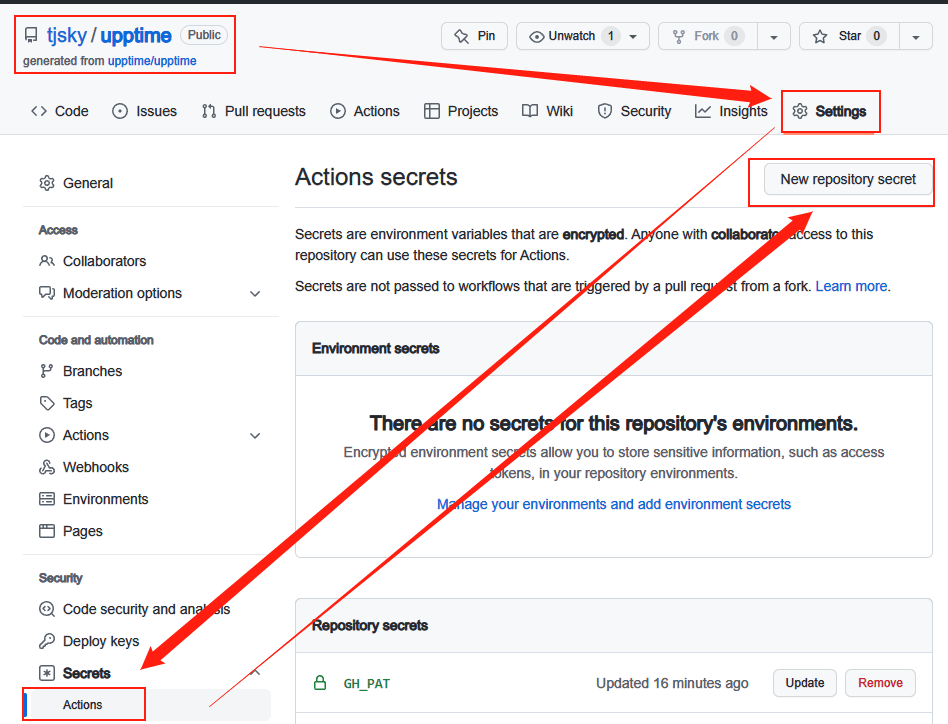
Task: Open the Secrets sidebar item
Action: coord(86,673)
